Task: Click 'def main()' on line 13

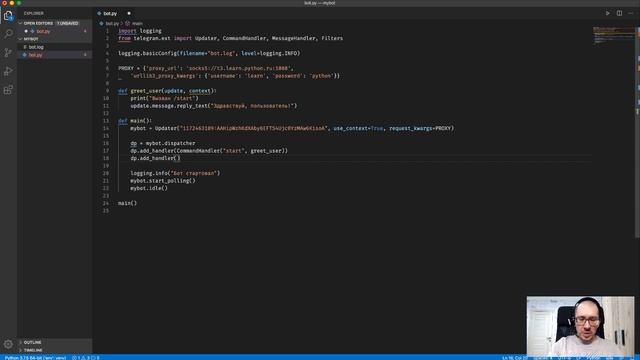Action: point(135,121)
